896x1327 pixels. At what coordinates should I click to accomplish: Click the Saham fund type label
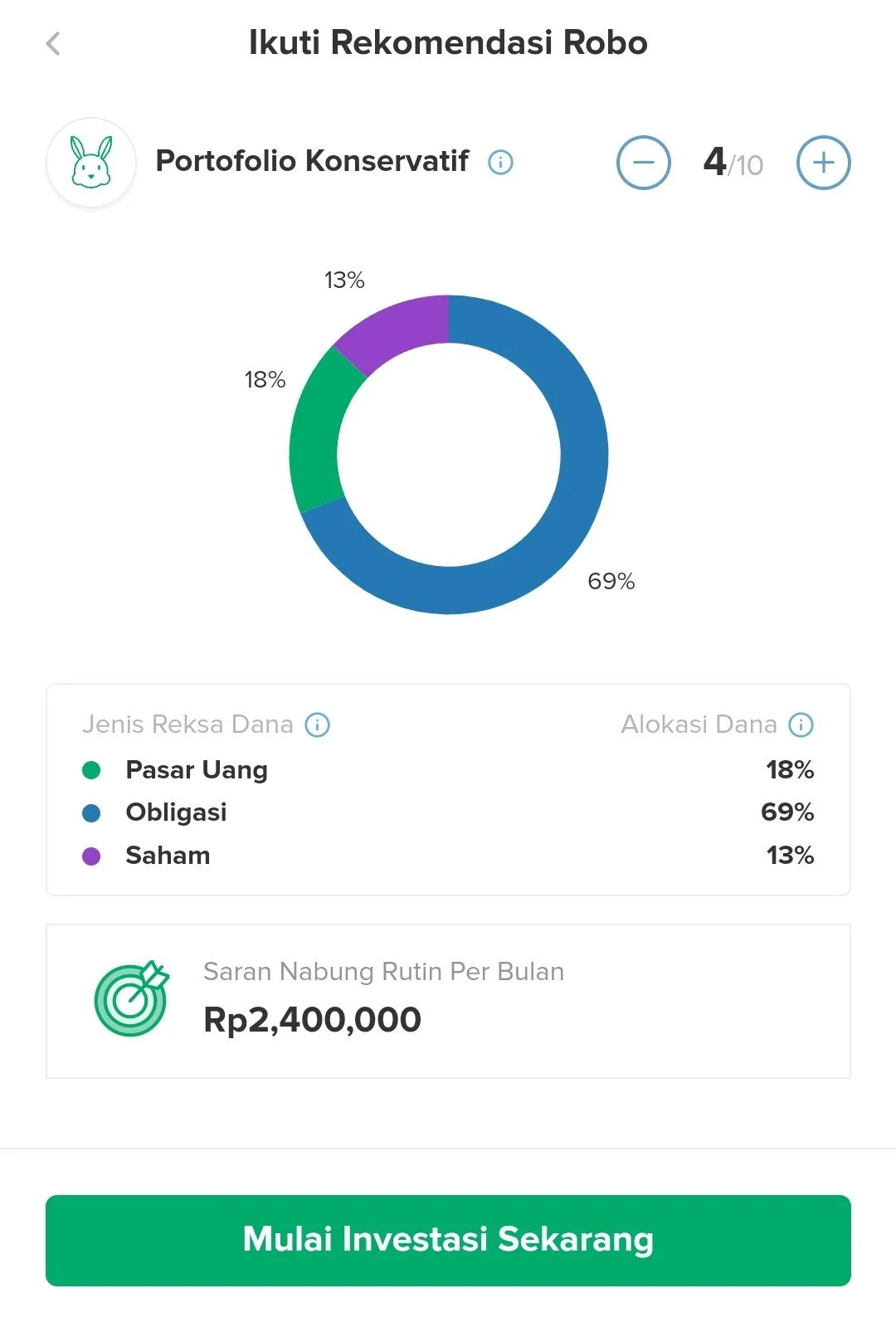click(168, 856)
